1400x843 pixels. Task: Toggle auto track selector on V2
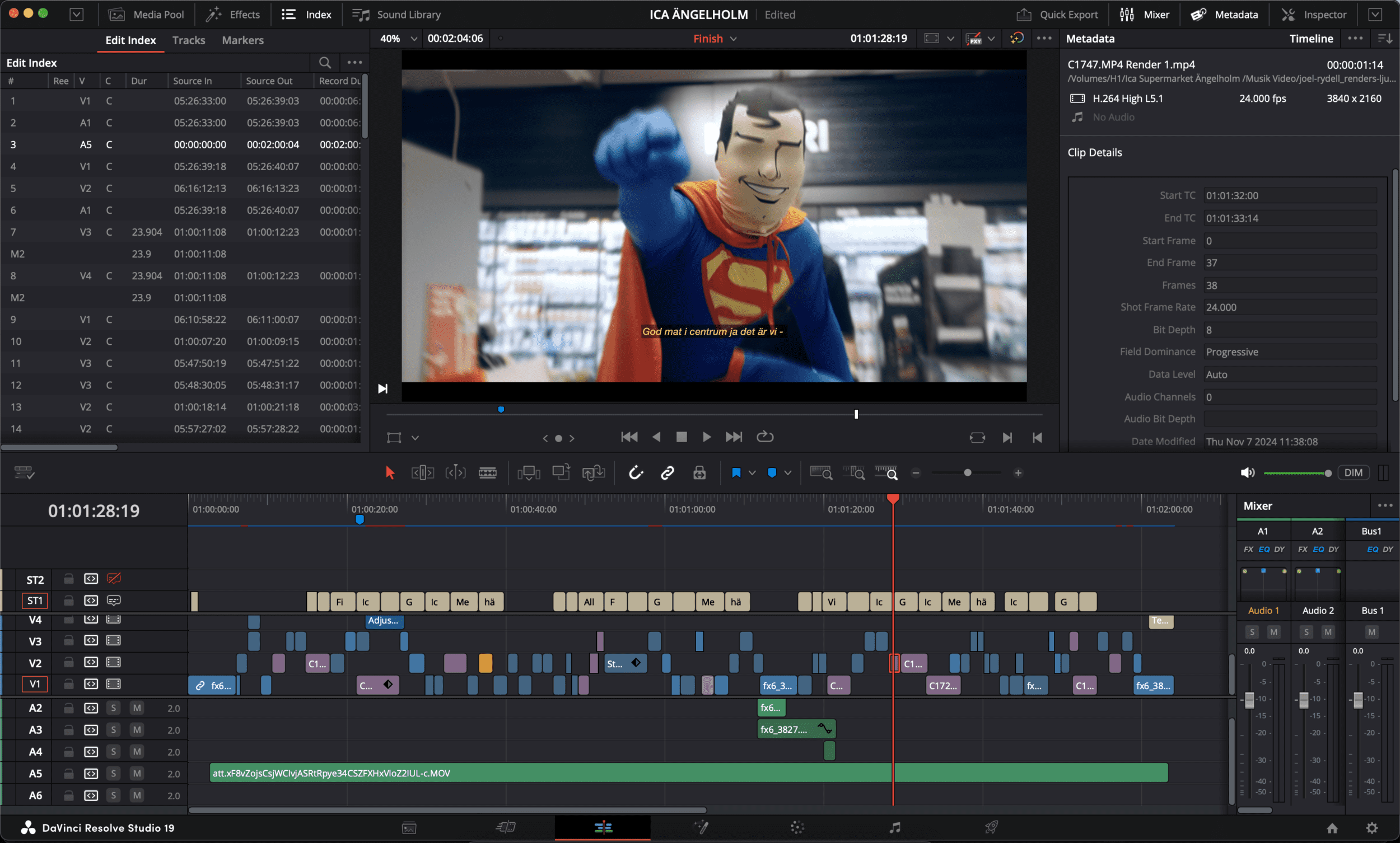(x=91, y=663)
